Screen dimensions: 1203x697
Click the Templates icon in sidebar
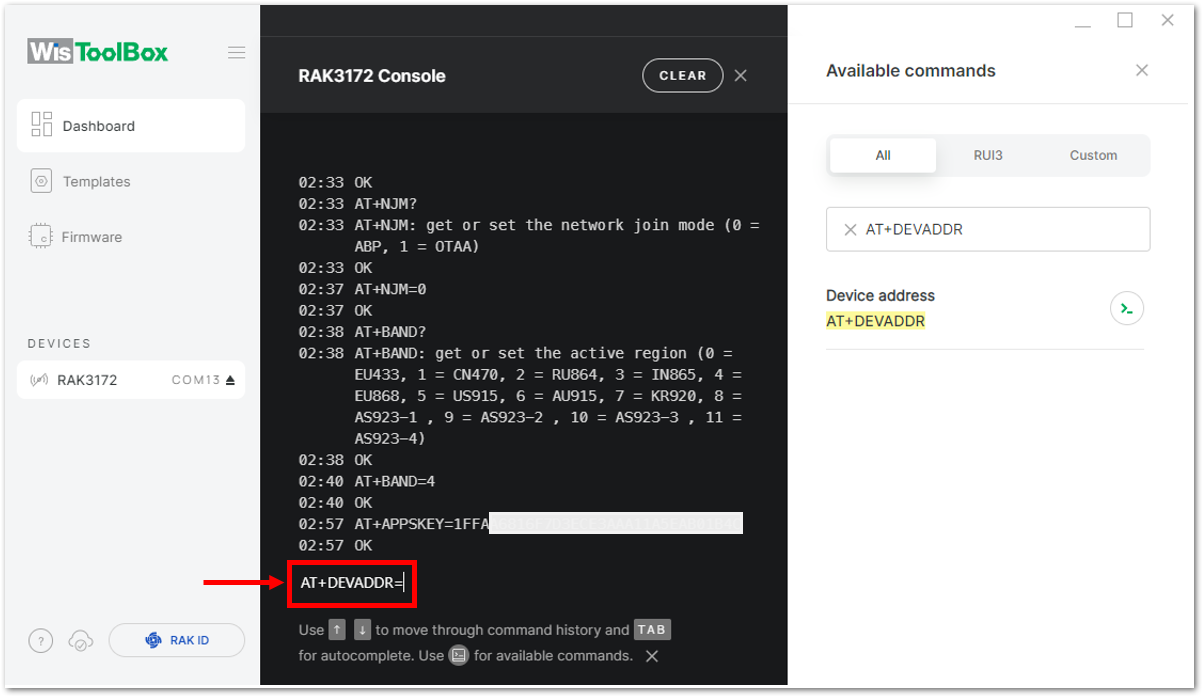coord(41,181)
